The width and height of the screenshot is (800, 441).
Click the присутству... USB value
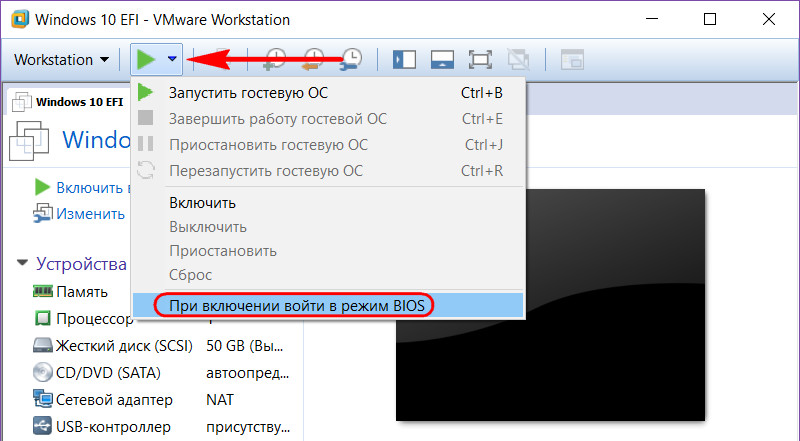pyautogui.click(x=248, y=427)
